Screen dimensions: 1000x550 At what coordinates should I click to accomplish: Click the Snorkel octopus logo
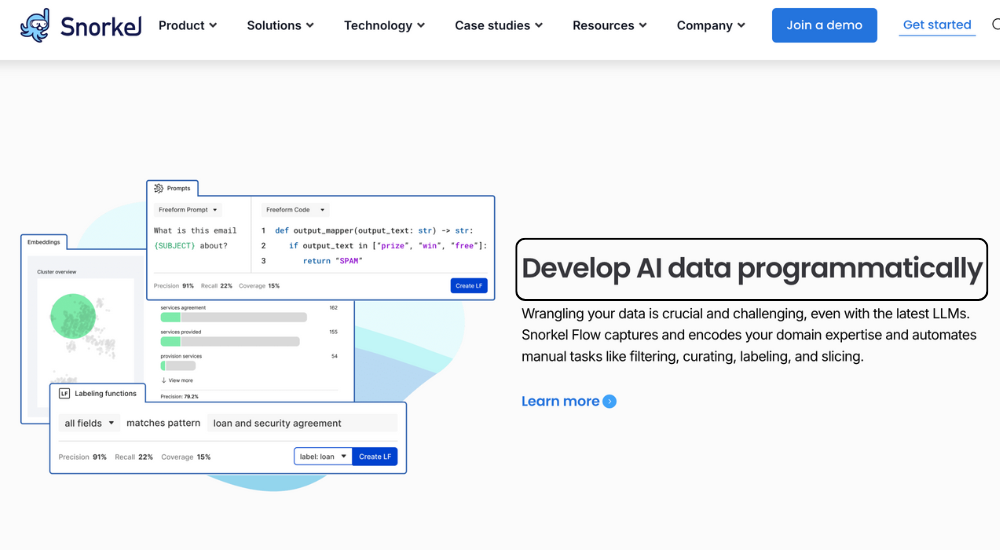[35, 26]
